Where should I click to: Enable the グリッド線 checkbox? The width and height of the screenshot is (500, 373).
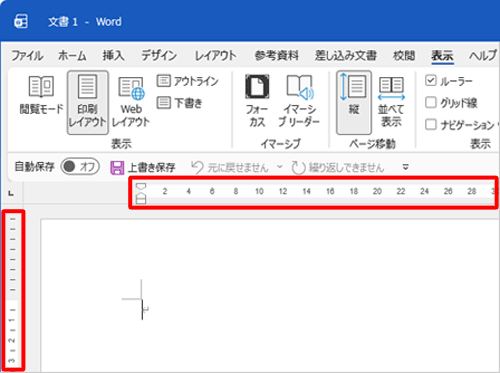431,102
